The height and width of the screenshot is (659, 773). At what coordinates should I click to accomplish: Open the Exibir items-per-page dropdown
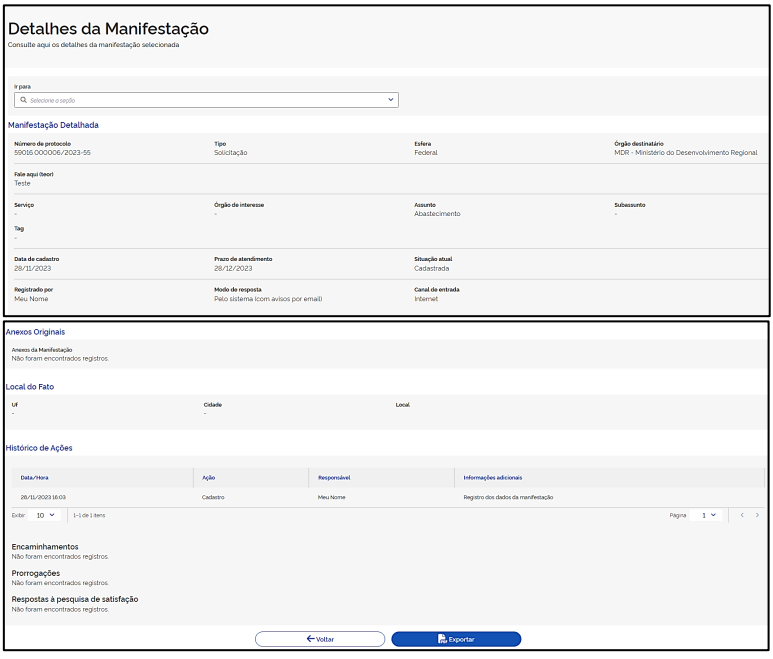pyautogui.click(x=46, y=515)
